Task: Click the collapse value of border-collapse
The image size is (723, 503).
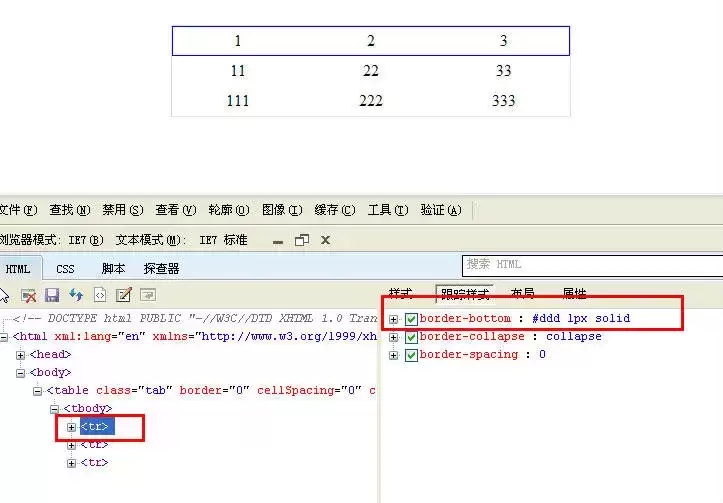Action: 574,337
